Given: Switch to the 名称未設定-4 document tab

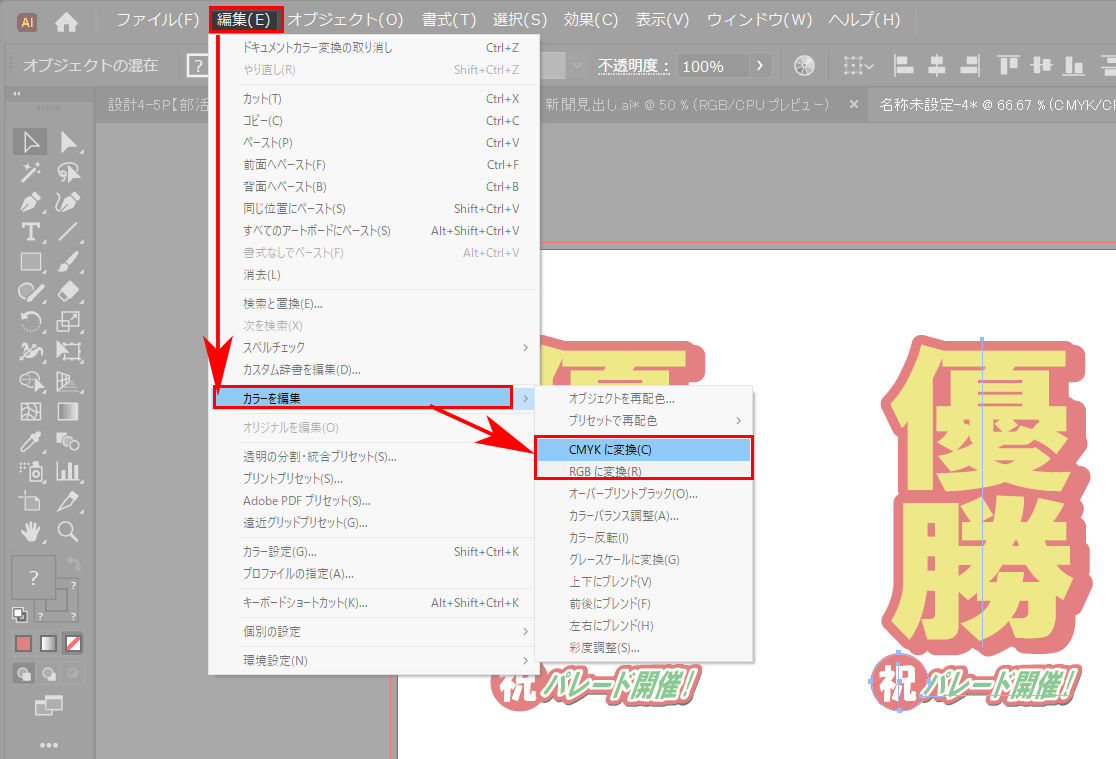Looking at the screenshot, I should click(990, 104).
